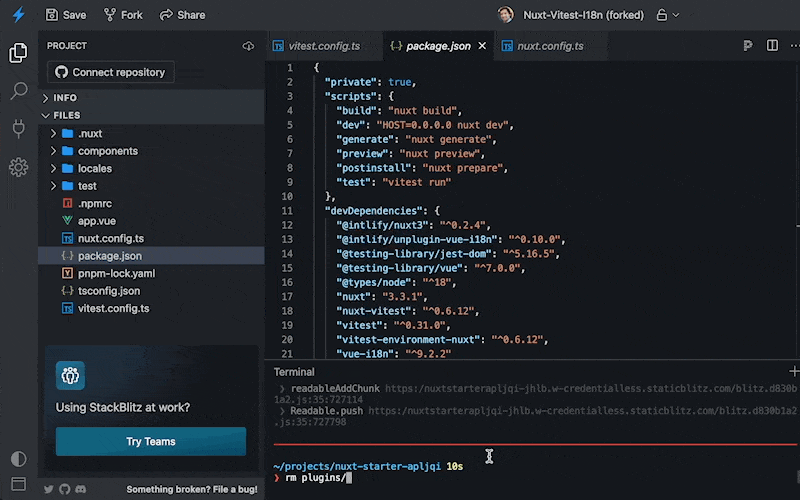Open the Ports plug panel in sidebar
This screenshot has height=500, width=800.
pyautogui.click(x=18, y=129)
